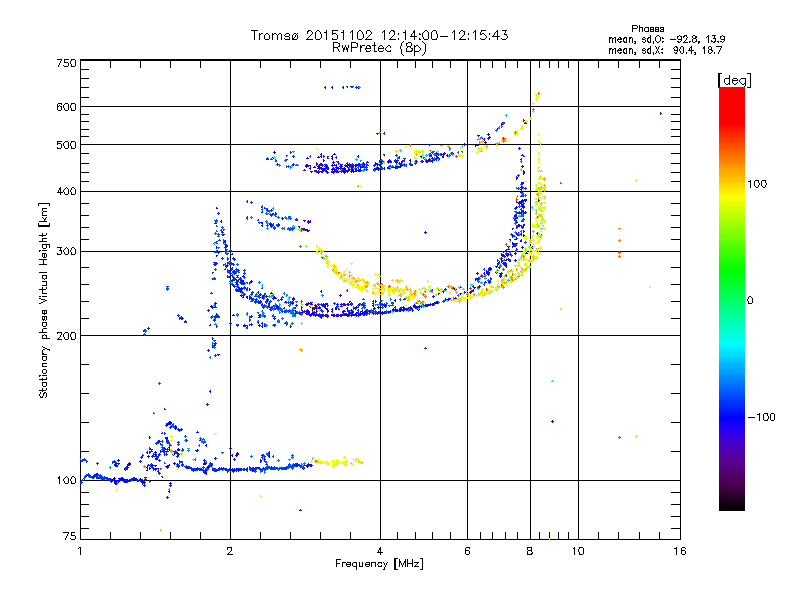Screen dimensions: 800x600
Task: Click the 'Frequency [MHz]' axis label
Action: coord(379,564)
